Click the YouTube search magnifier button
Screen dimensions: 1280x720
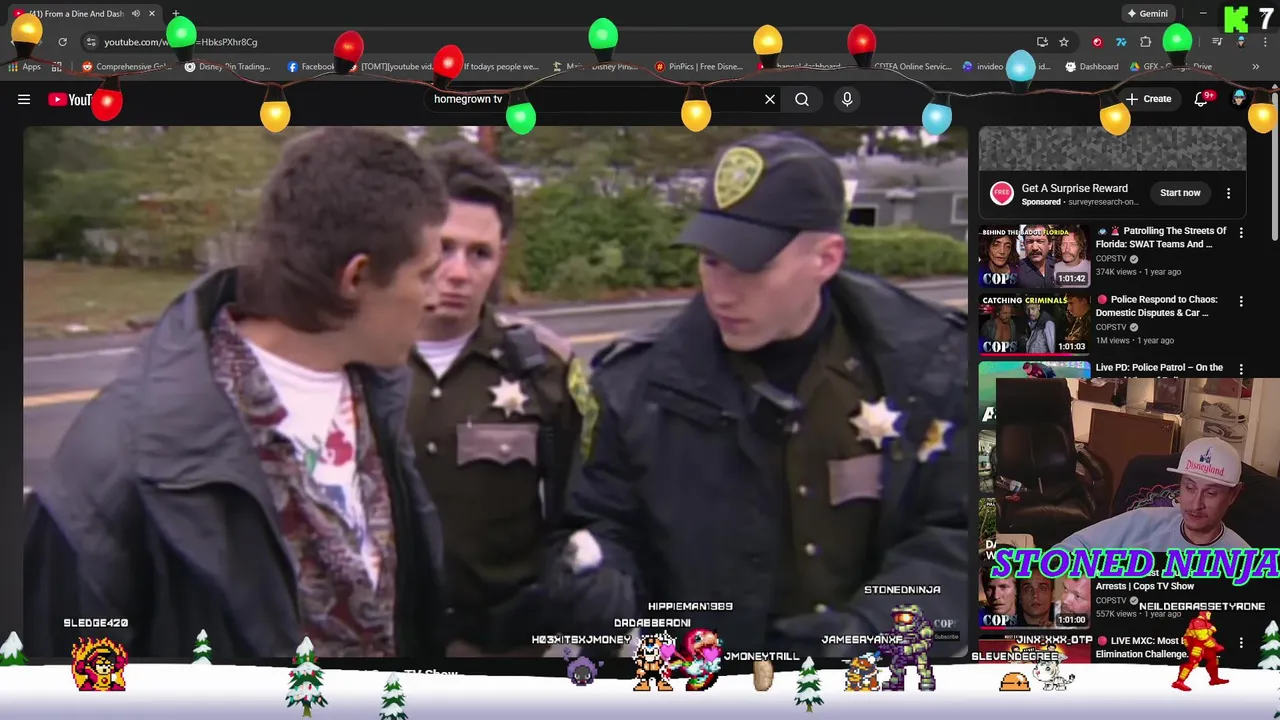pyautogui.click(x=802, y=99)
